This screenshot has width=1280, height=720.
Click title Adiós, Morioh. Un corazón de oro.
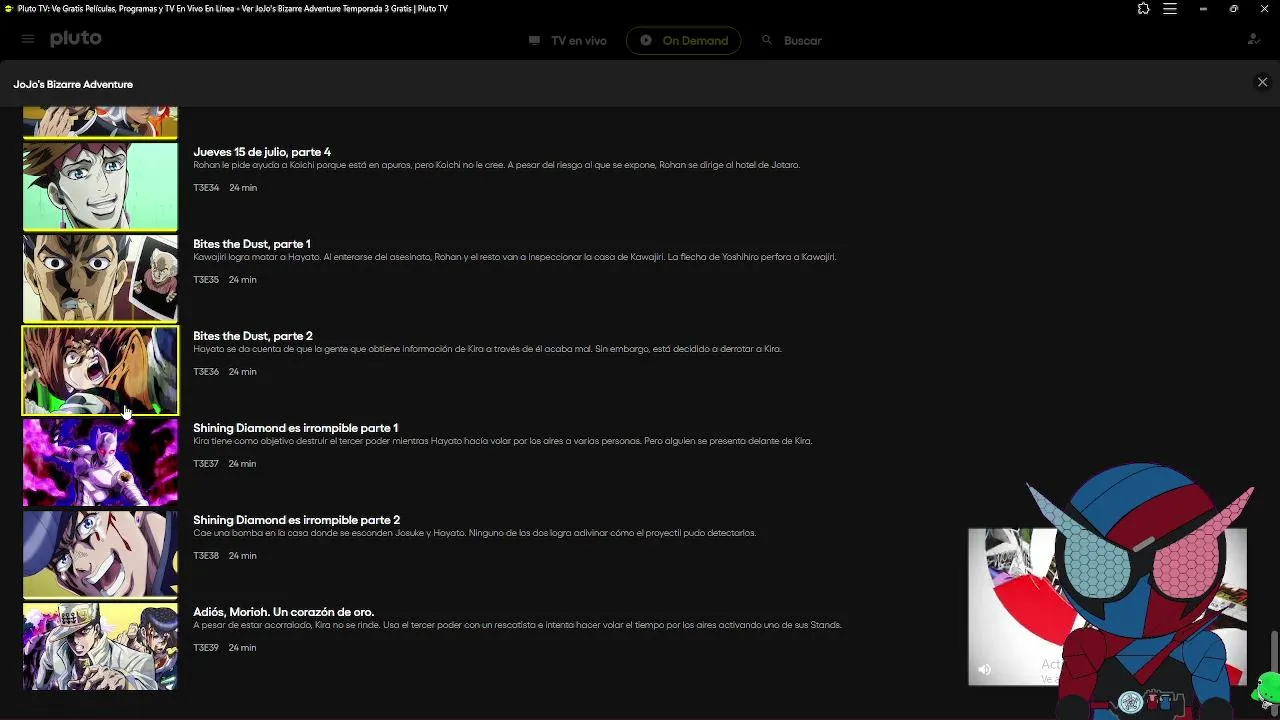[x=284, y=612]
